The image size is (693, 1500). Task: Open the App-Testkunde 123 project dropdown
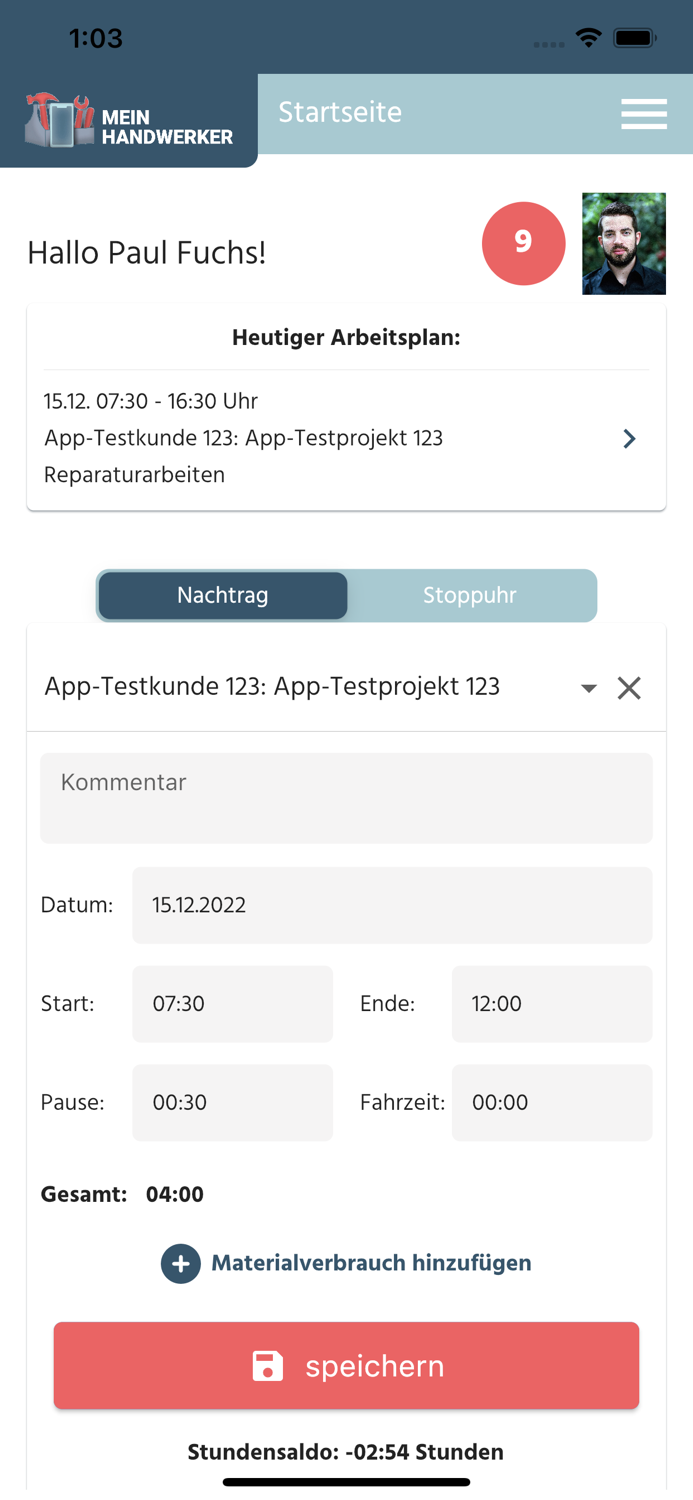pos(589,687)
